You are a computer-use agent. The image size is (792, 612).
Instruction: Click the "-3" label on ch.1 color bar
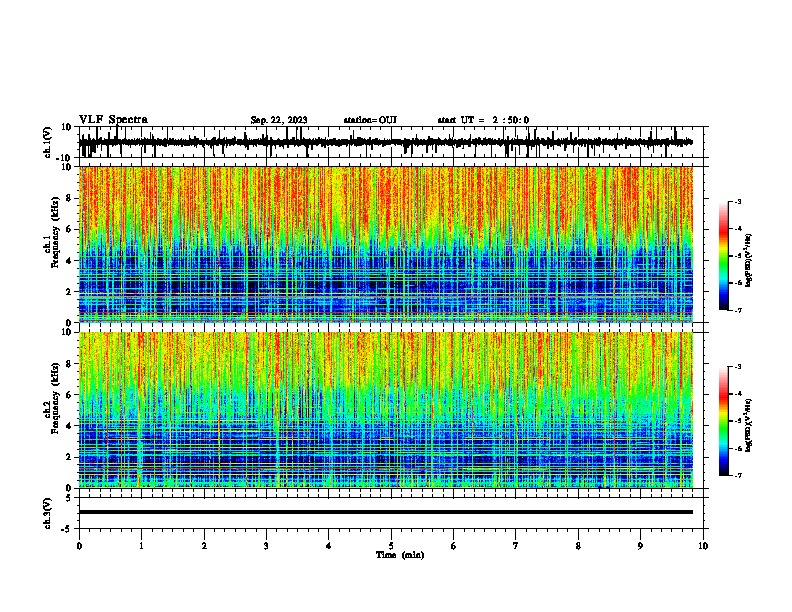(737, 201)
